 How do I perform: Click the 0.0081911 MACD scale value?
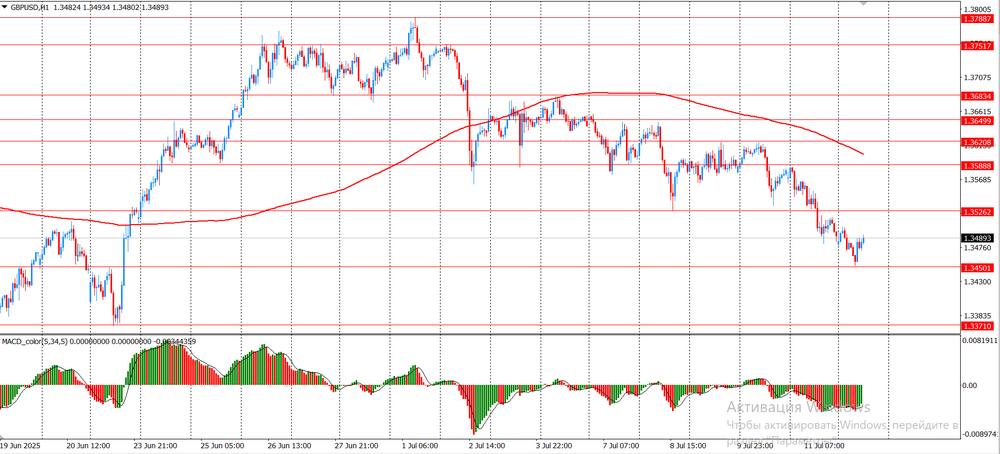[978, 341]
